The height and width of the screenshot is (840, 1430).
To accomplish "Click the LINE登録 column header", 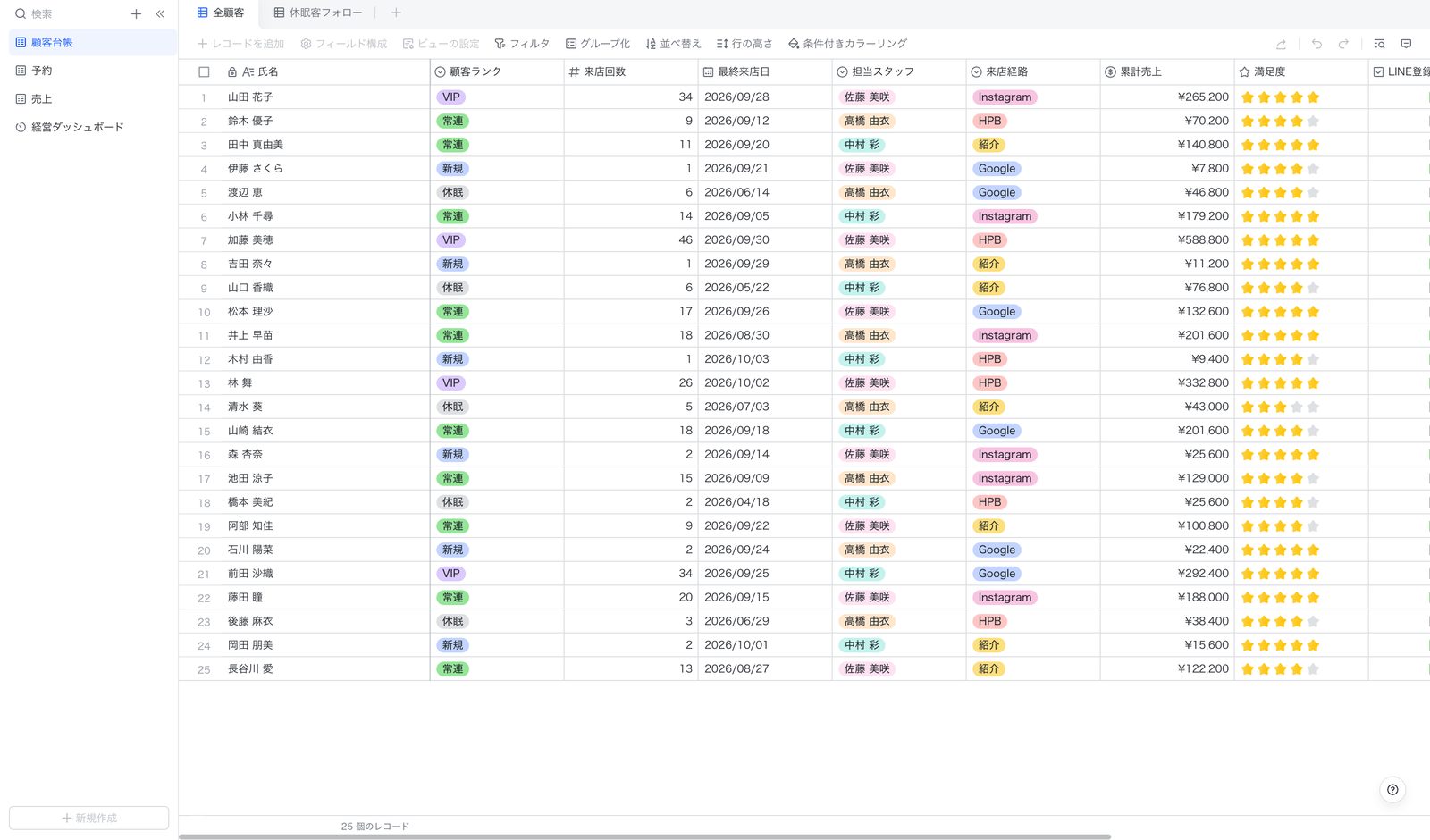I will pos(1401,71).
